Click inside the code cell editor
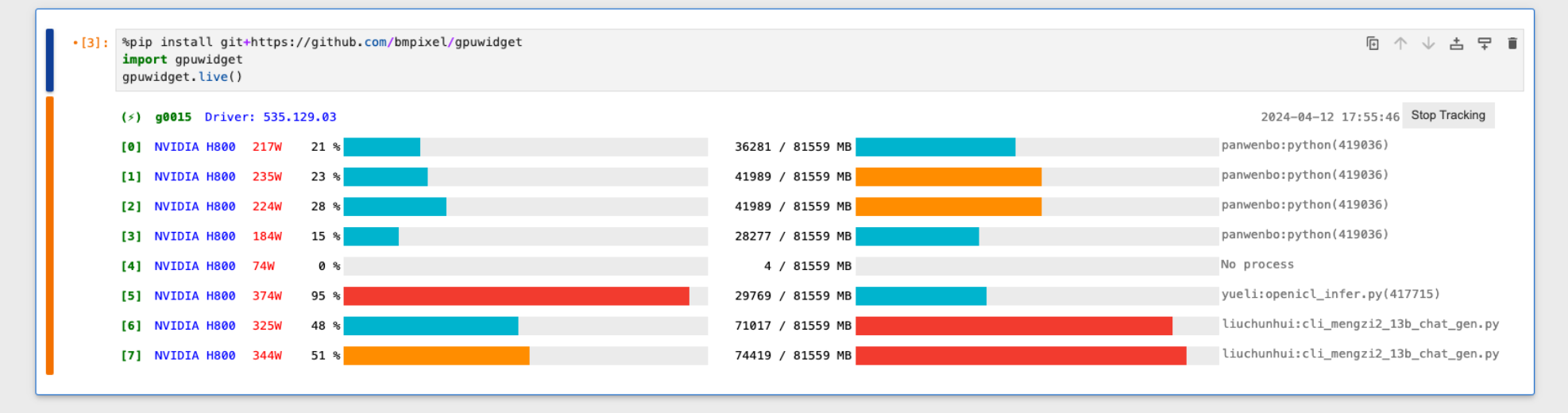The width and height of the screenshot is (1568, 413). click(715, 60)
